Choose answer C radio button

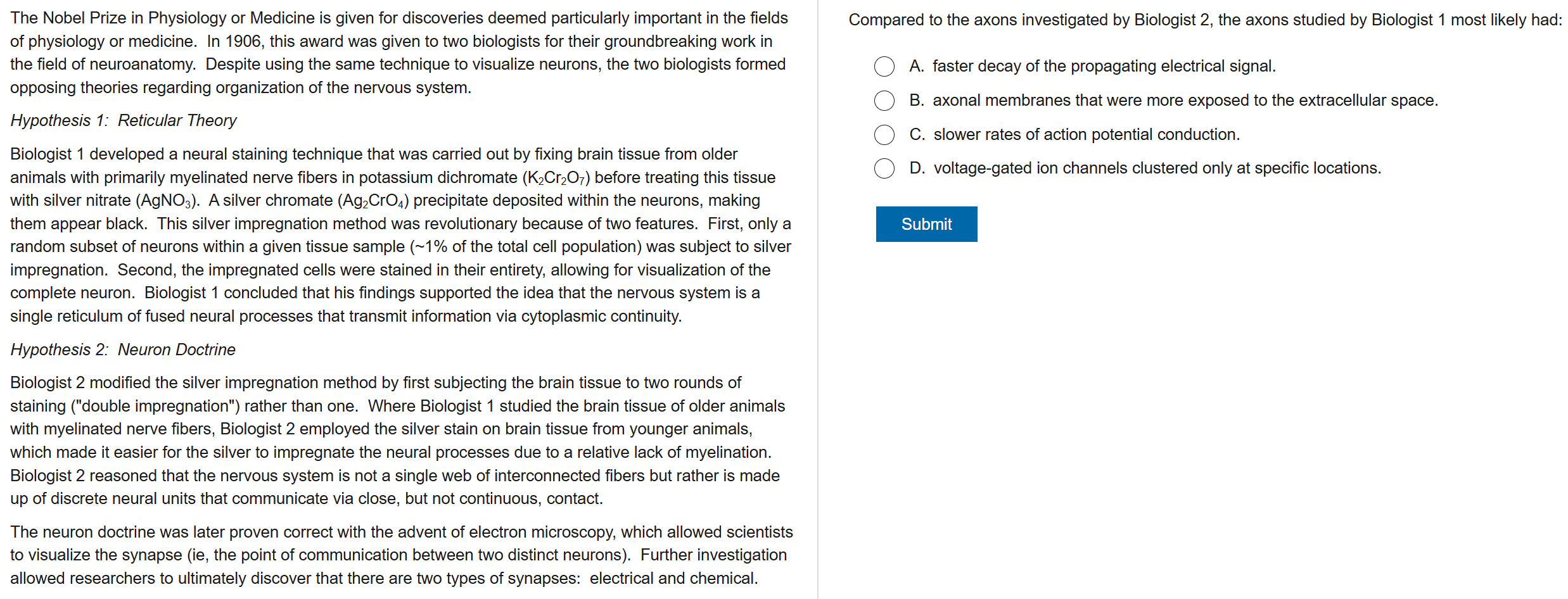point(884,135)
